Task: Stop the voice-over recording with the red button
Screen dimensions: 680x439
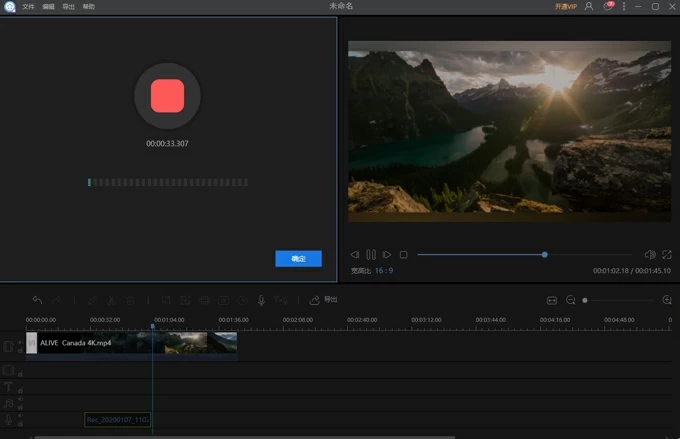Action: point(167,96)
